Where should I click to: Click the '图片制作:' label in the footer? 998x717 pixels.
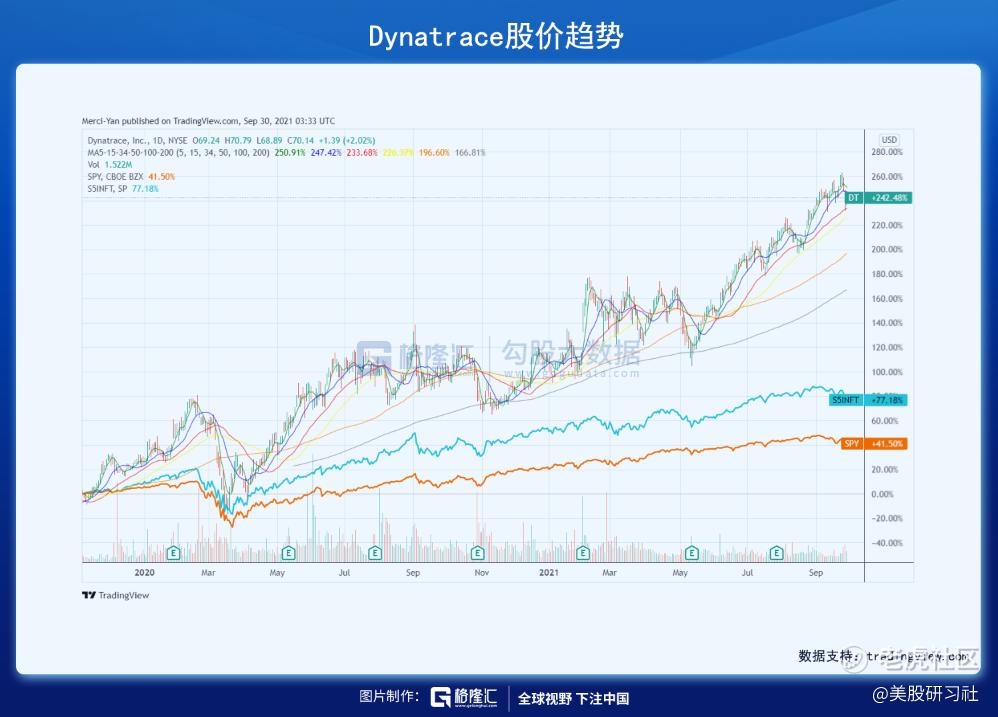pyautogui.click(x=389, y=697)
